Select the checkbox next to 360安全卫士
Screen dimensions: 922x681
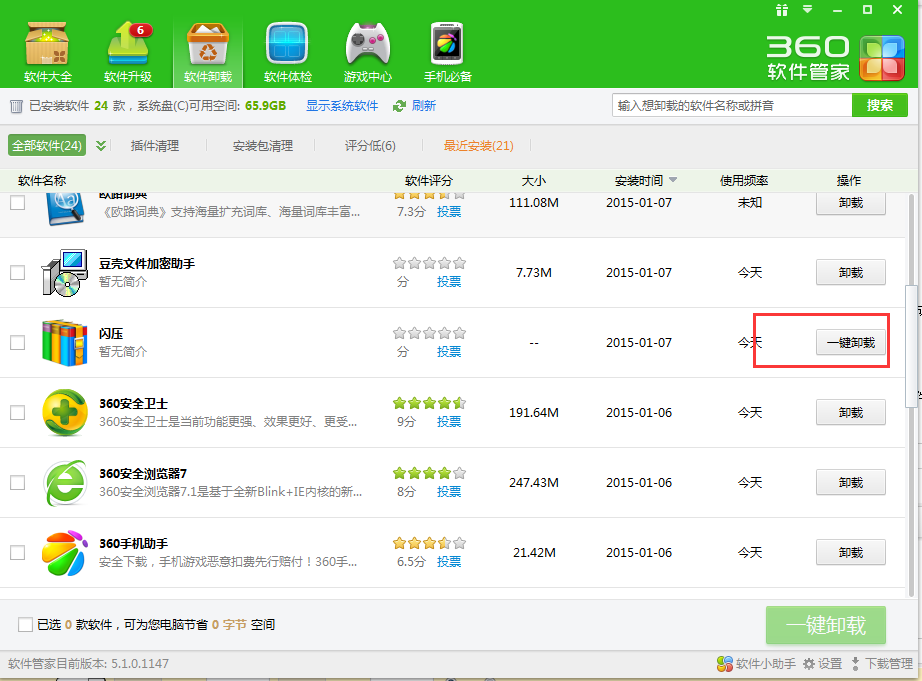17,412
